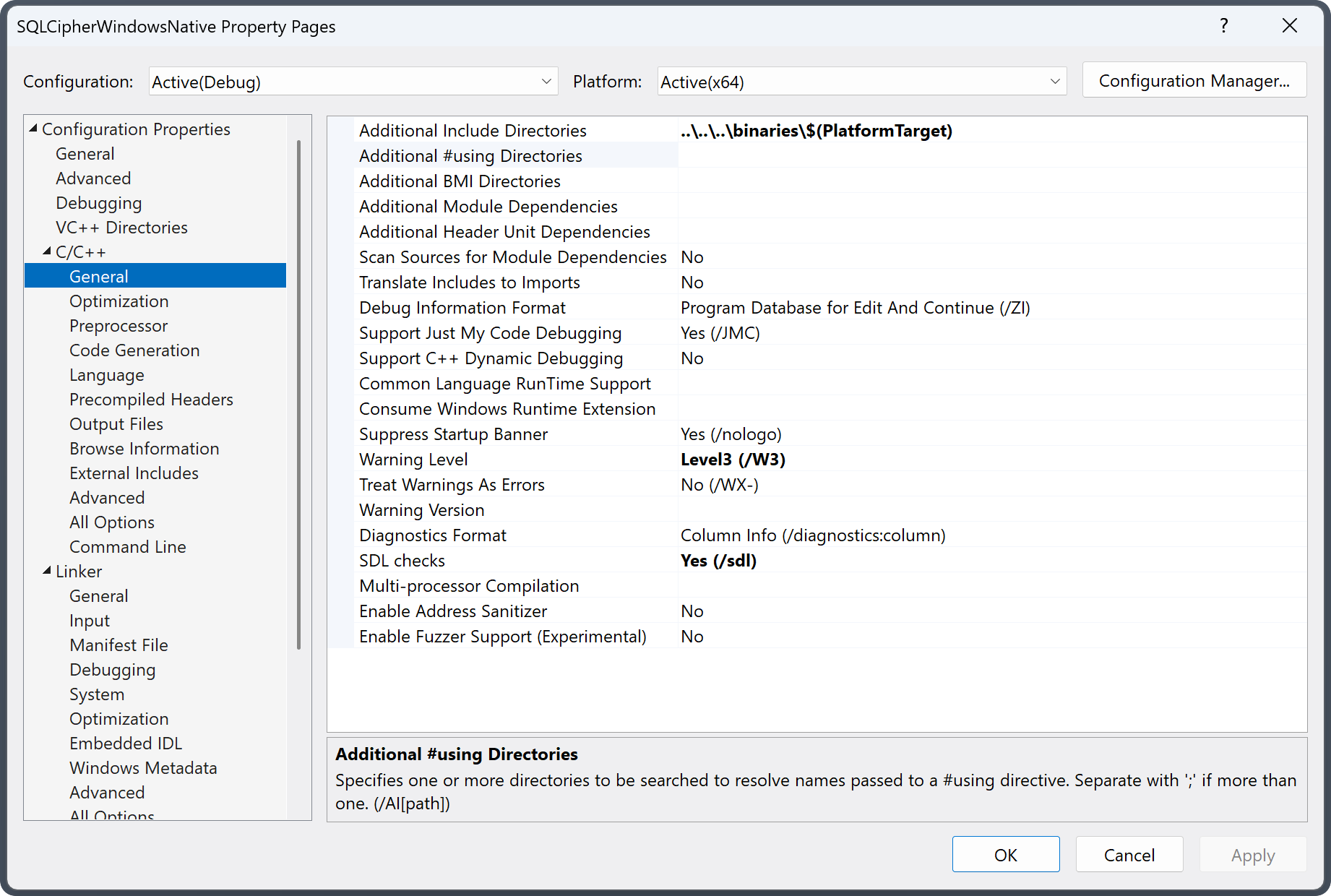This screenshot has width=1331, height=896.
Task: Select the Additional #using Directories row
Action: tap(470, 156)
